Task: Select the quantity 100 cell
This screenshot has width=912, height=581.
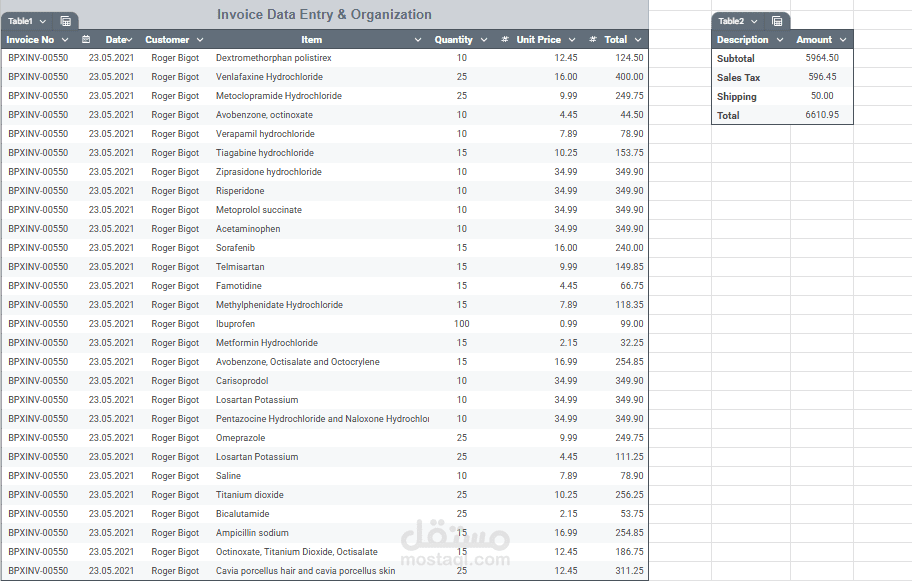Action: coord(462,324)
